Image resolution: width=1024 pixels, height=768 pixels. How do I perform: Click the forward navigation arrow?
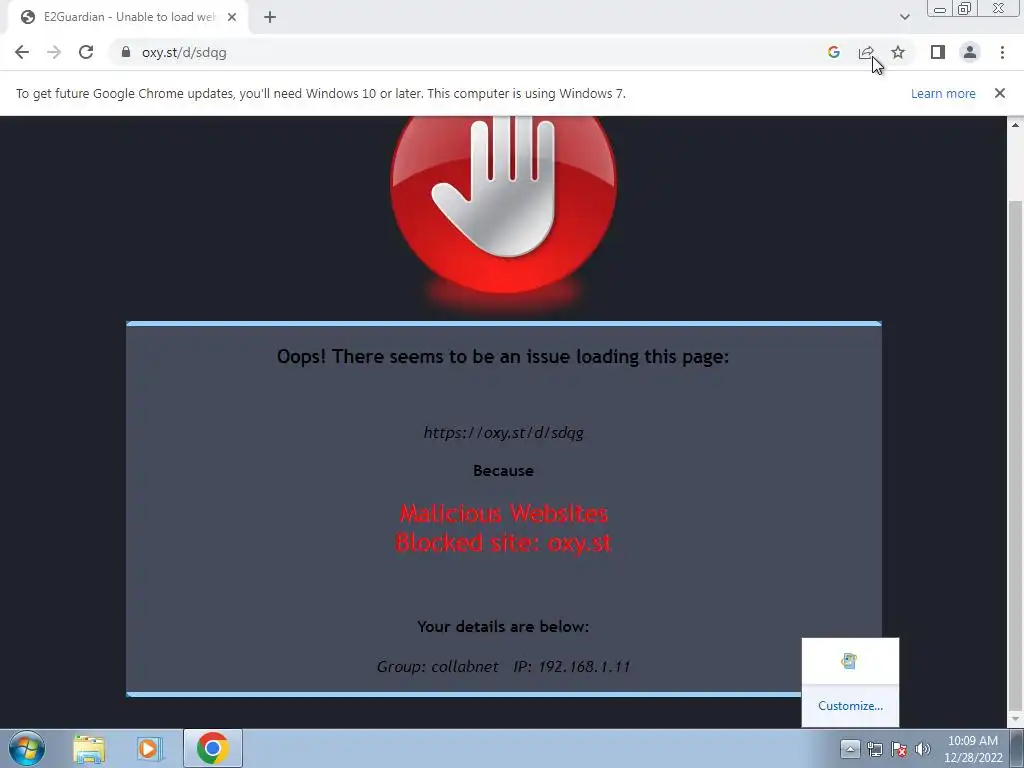coord(54,52)
